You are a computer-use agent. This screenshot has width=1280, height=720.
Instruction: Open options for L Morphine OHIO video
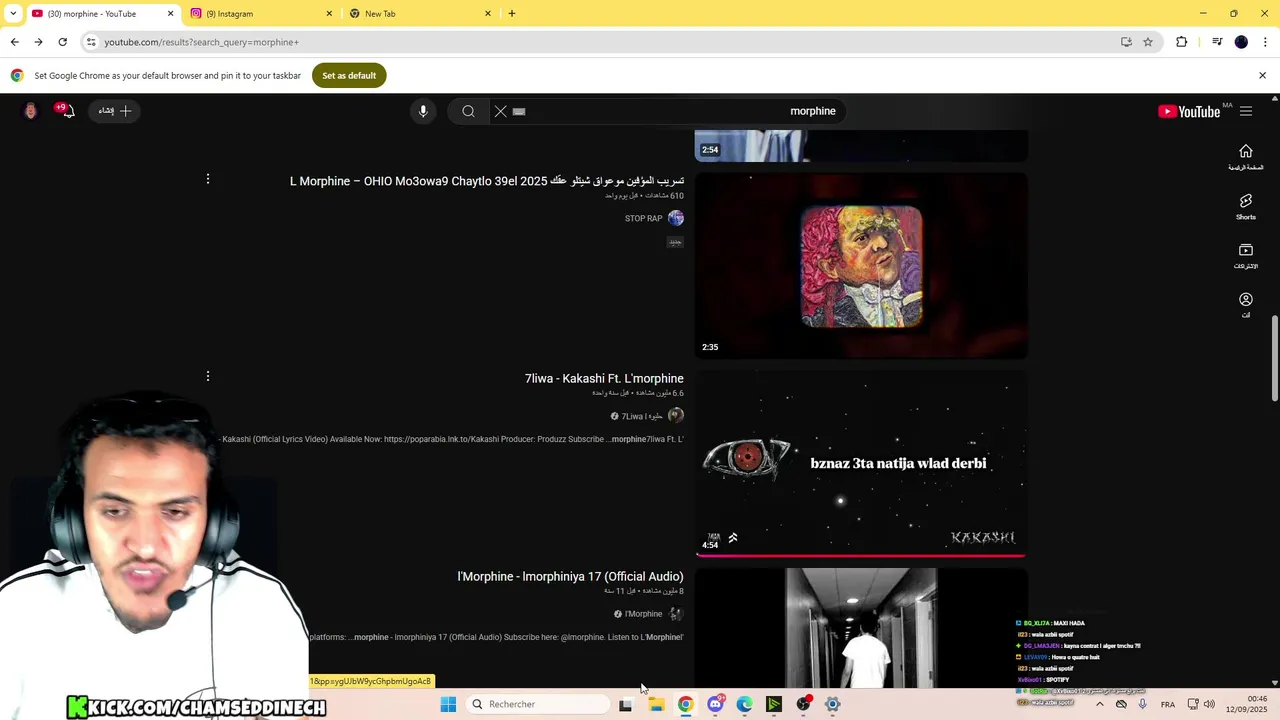click(x=208, y=179)
